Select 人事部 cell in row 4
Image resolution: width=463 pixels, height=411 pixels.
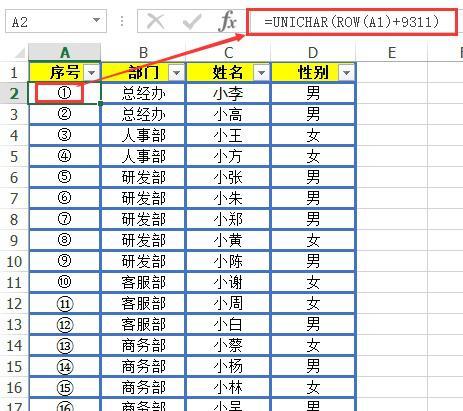point(143,135)
